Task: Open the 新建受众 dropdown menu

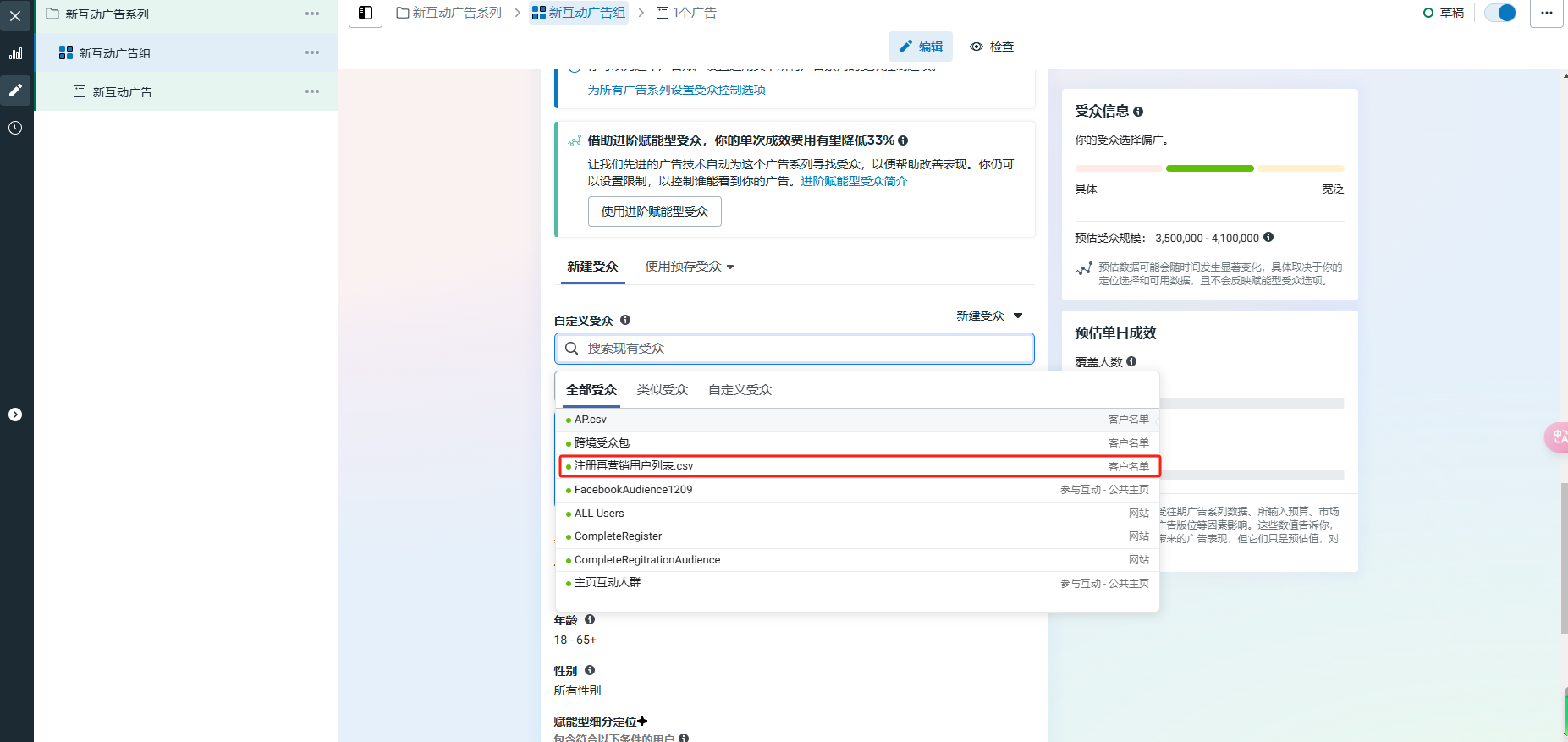Action: (x=989, y=316)
